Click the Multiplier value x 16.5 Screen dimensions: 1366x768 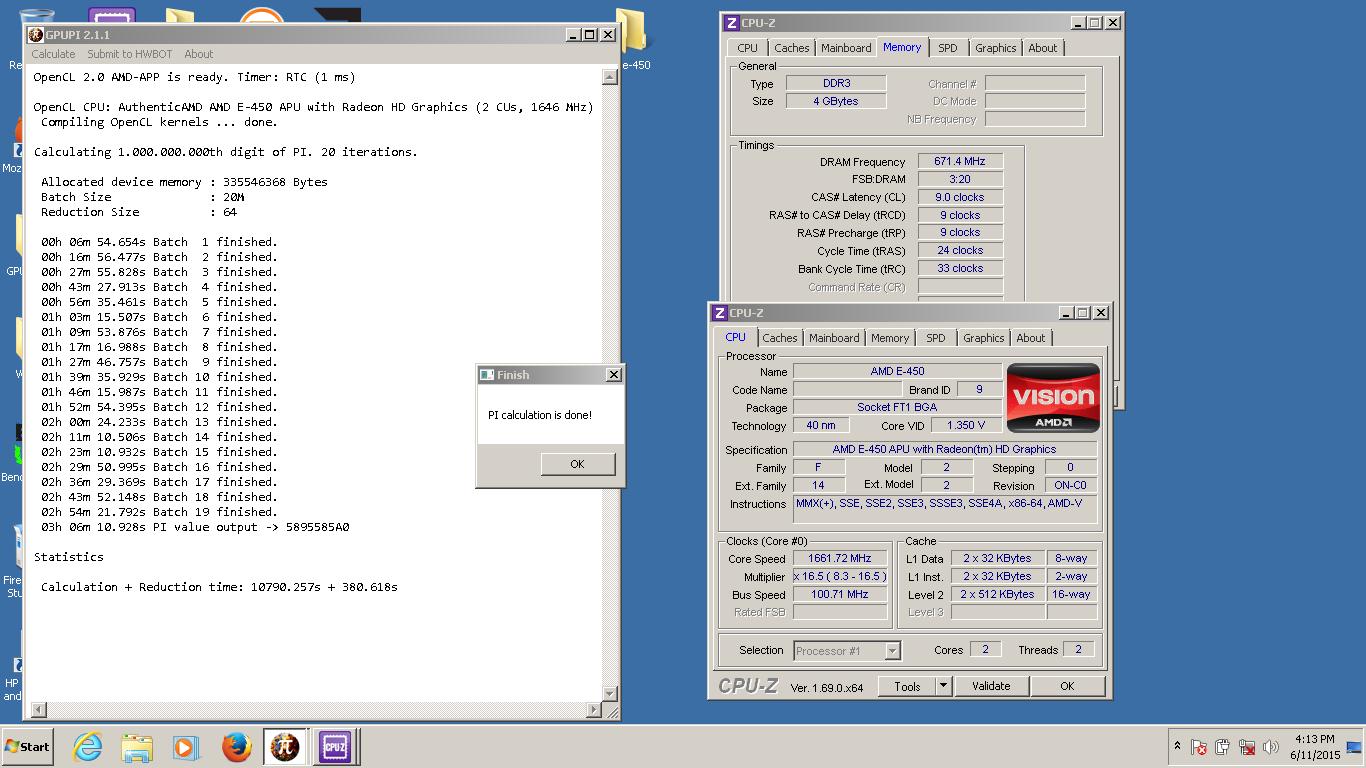840,577
